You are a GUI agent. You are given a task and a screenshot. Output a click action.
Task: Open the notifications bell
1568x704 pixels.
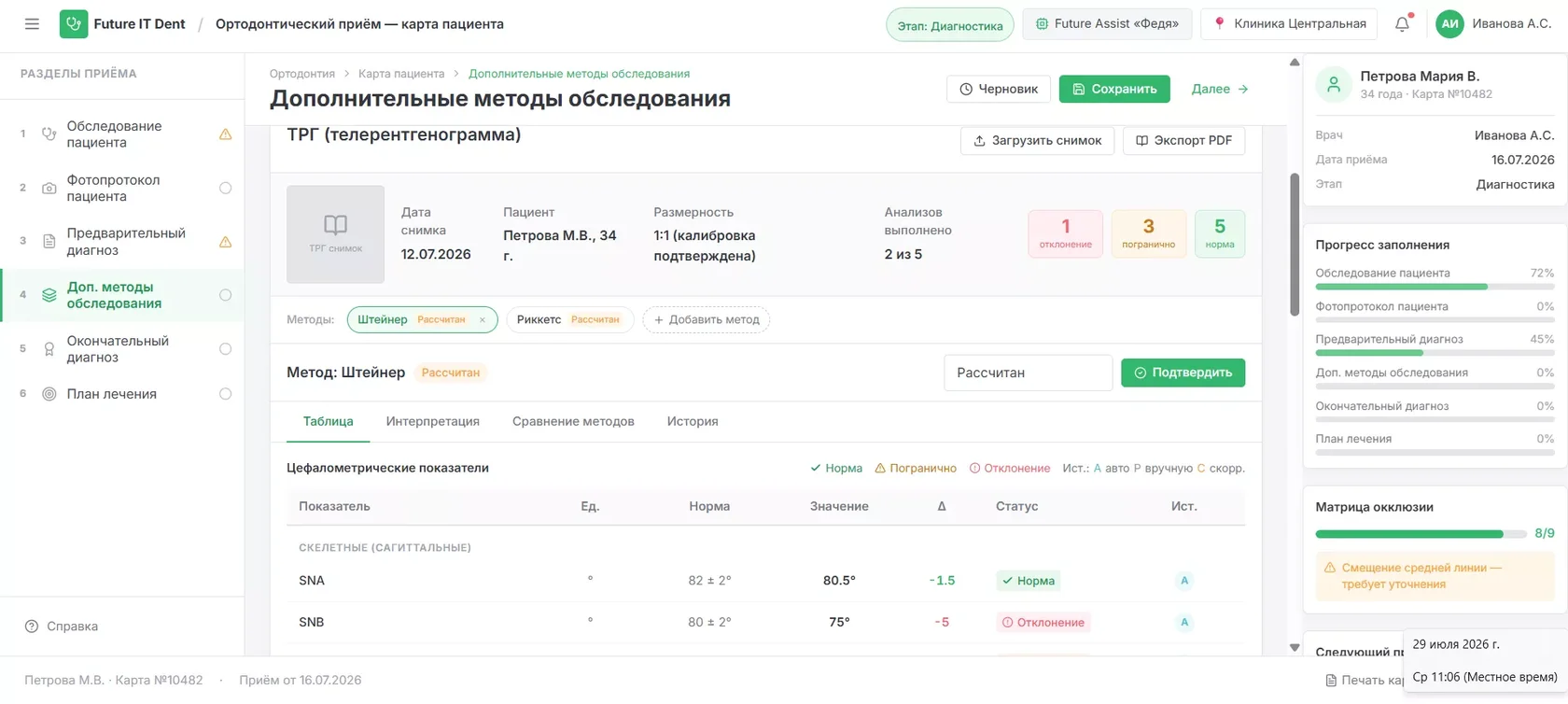(1402, 24)
